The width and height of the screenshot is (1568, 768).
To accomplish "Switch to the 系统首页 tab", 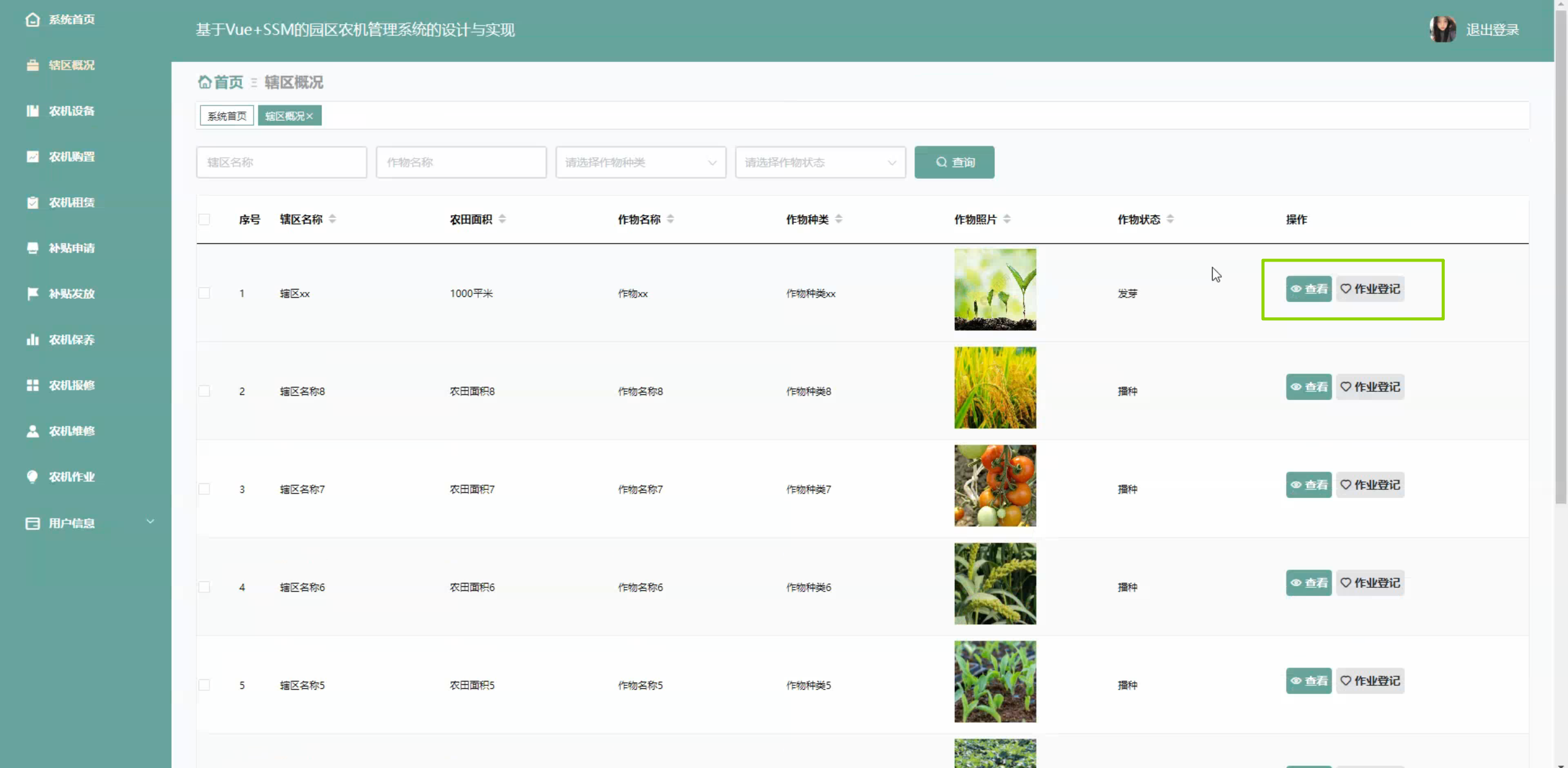I will click(x=227, y=116).
